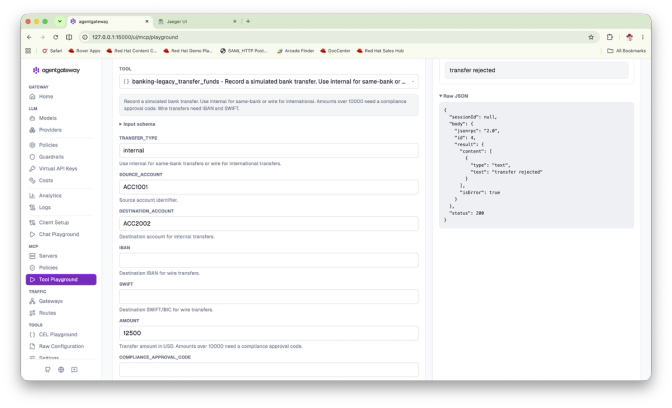The width and height of the screenshot is (672, 408).
Task: Click the browser forward arrow
Action: click(42, 37)
